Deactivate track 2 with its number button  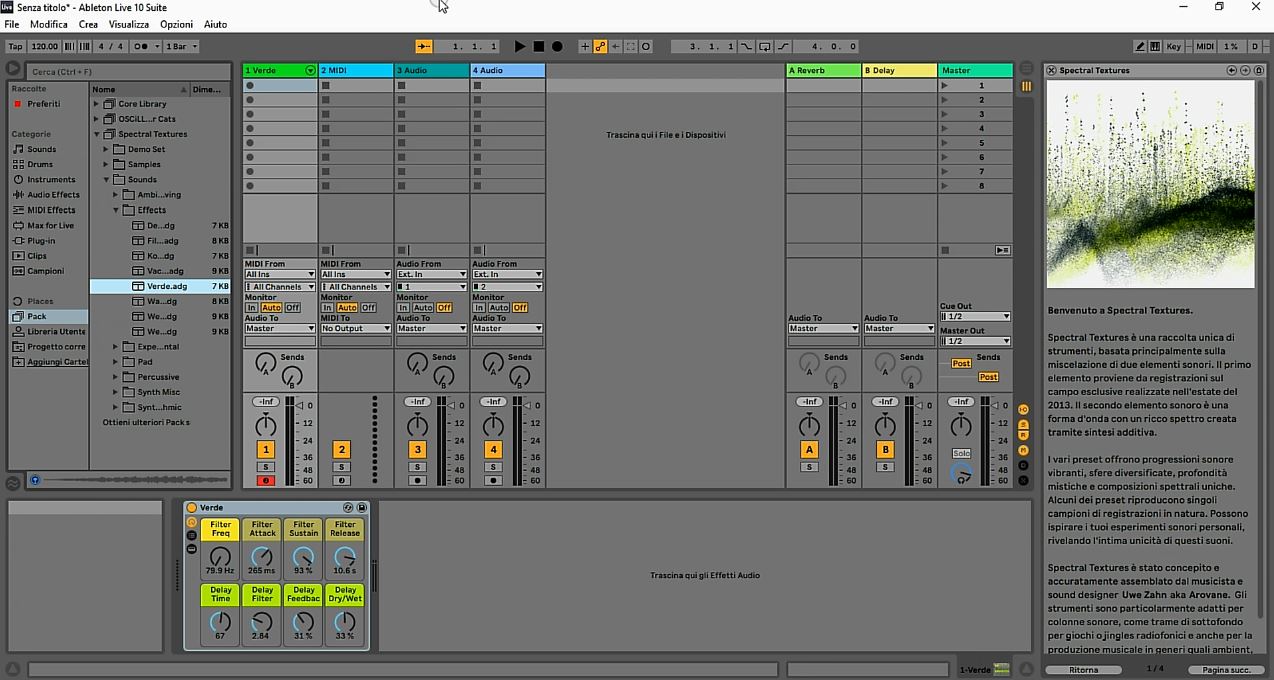341,450
